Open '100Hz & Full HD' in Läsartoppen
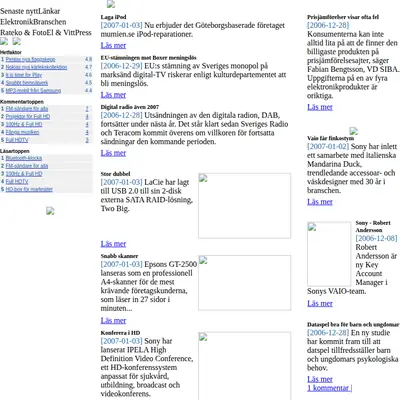 point(24,174)
